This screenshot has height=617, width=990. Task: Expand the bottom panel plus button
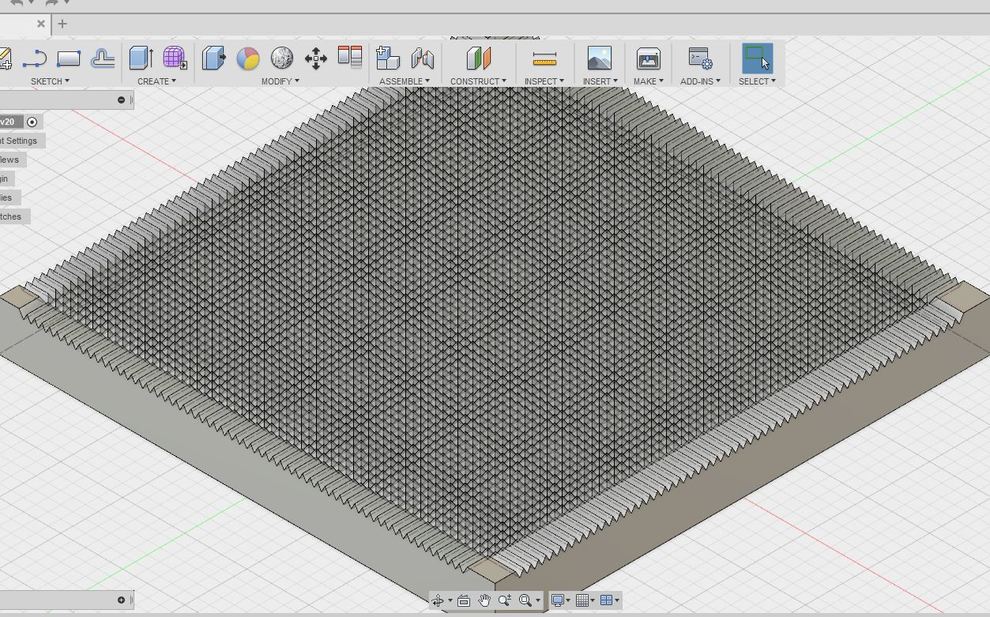coord(121,600)
